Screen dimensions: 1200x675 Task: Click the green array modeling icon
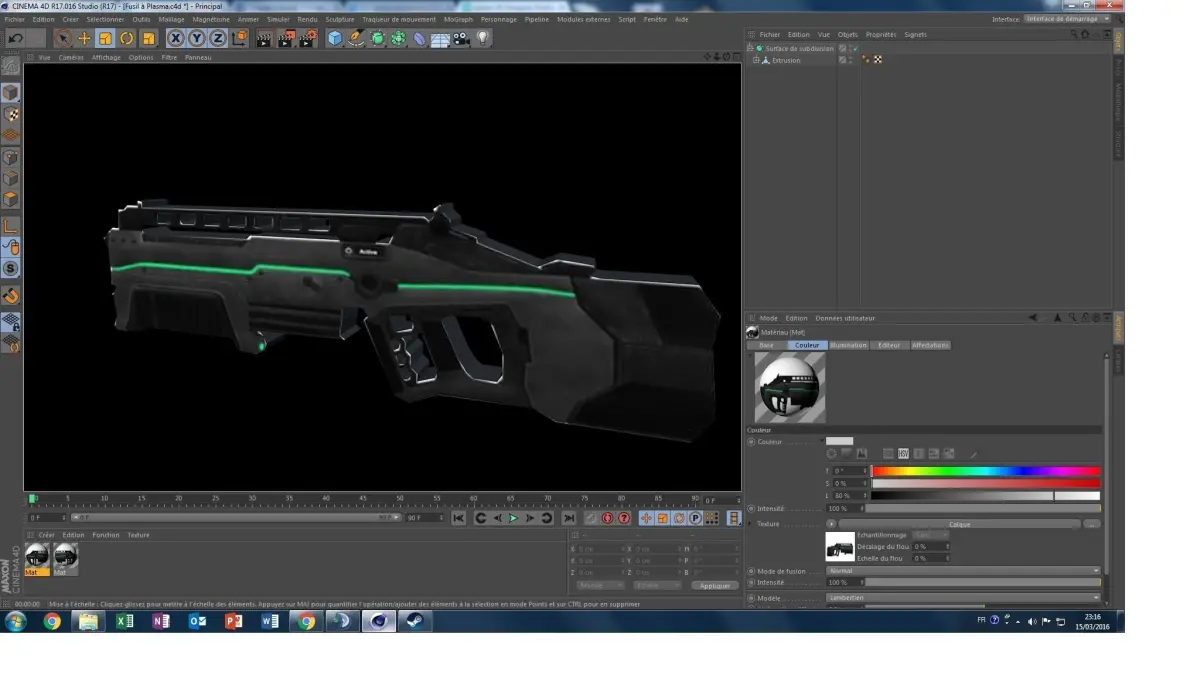[399, 38]
